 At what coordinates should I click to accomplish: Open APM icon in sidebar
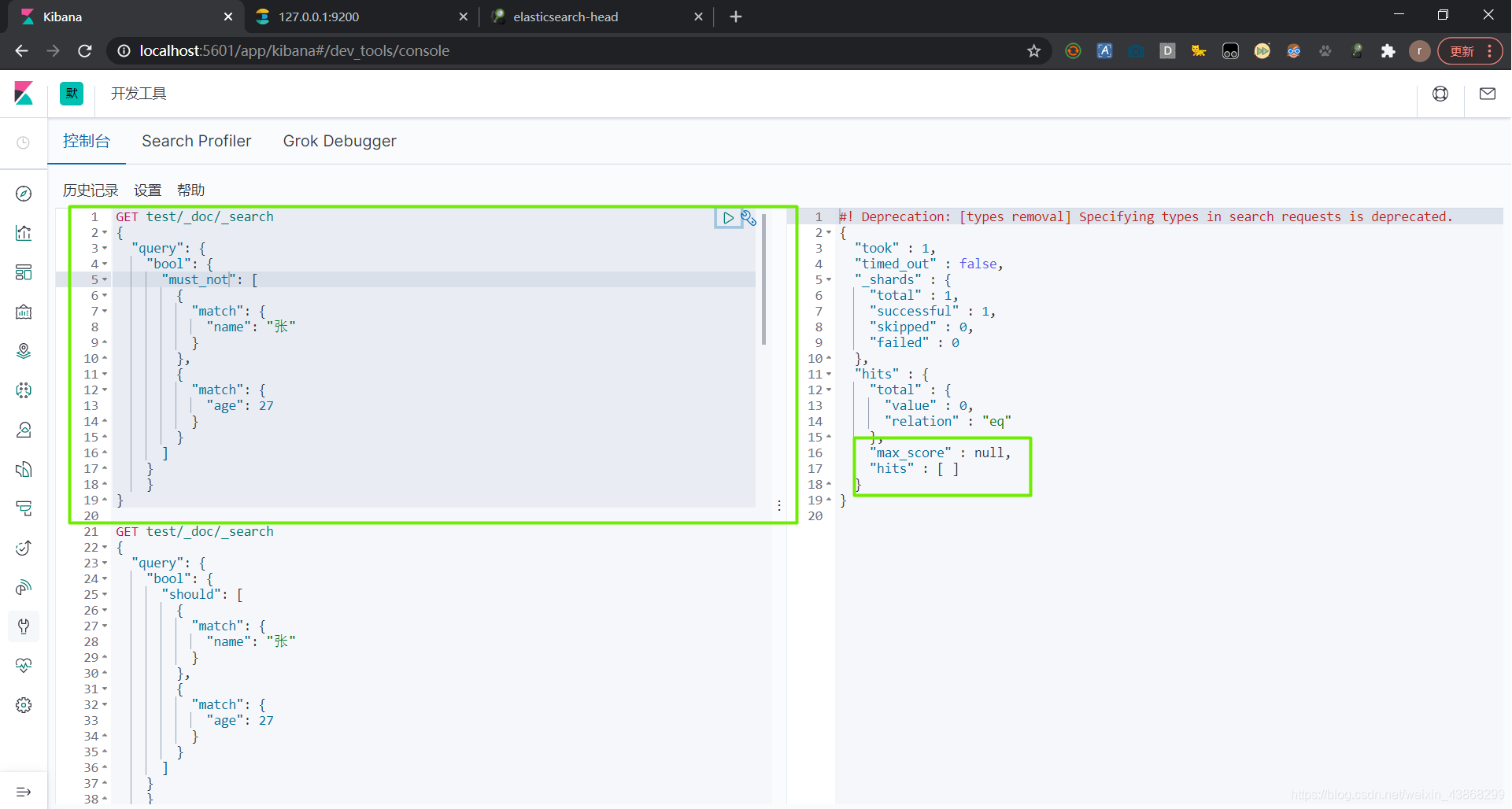click(x=24, y=508)
